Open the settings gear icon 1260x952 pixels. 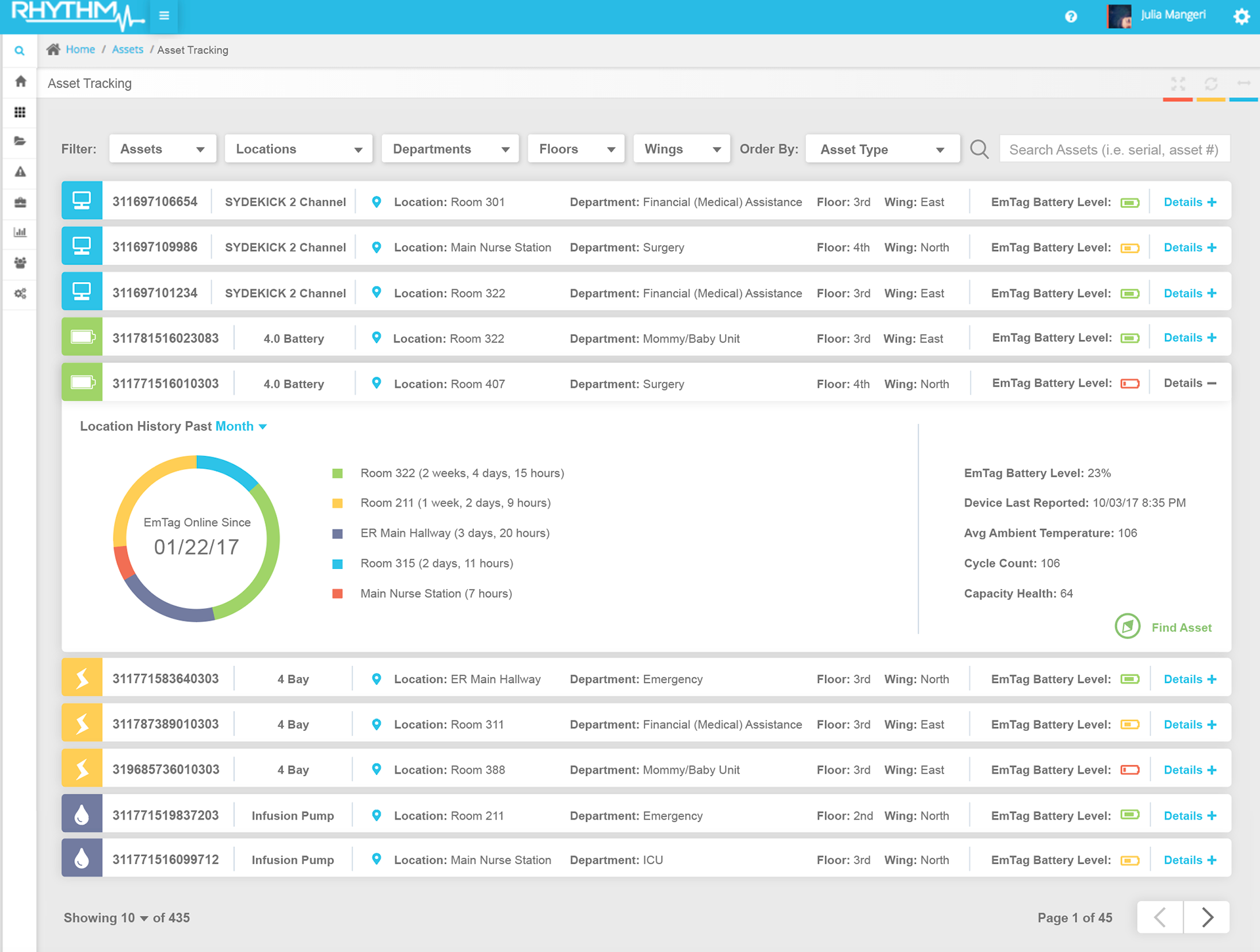[x=1241, y=16]
